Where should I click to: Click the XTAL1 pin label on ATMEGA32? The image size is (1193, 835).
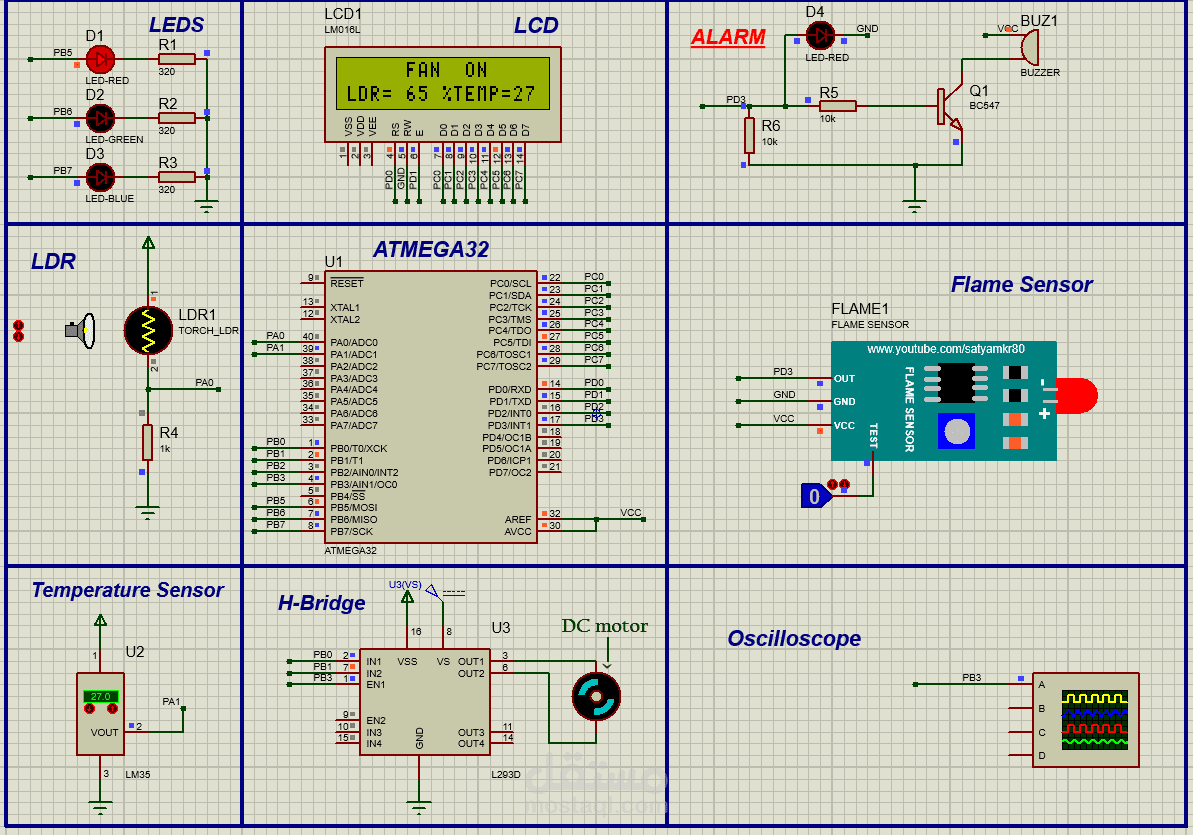click(x=345, y=308)
